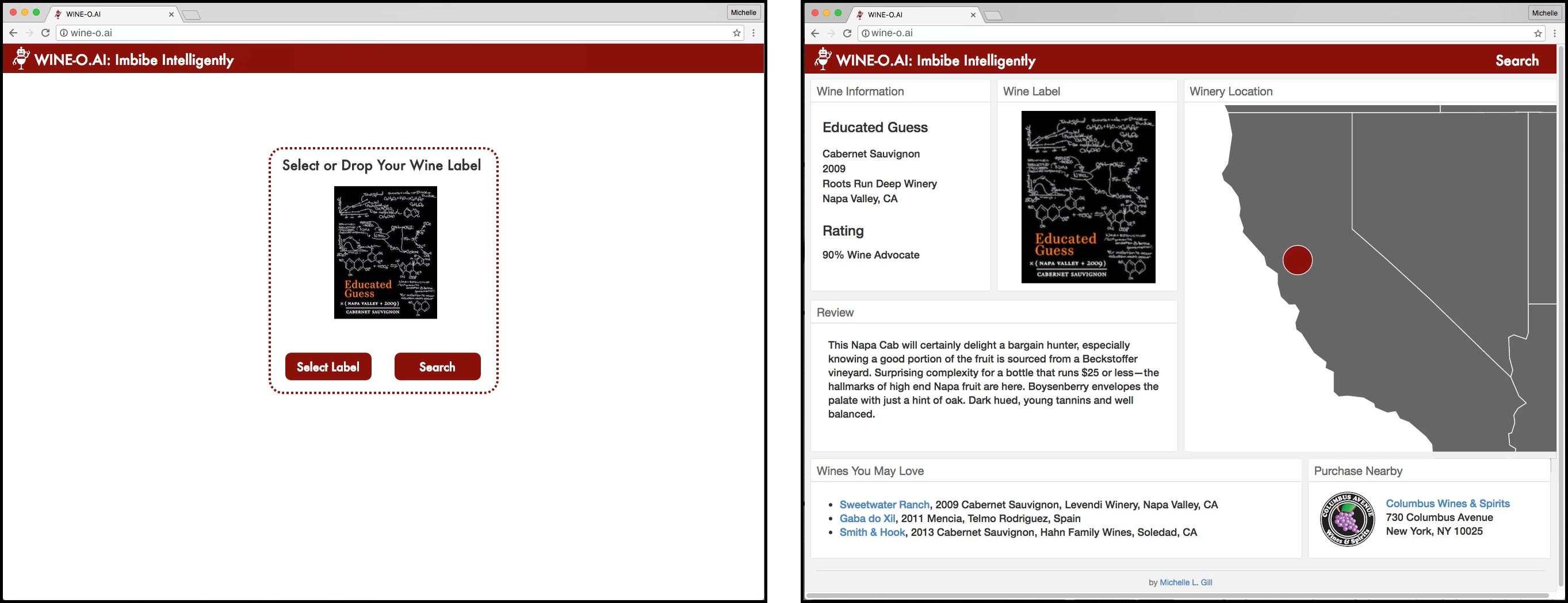The width and height of the screenshot is (1568, 603).
Task: Click the Select Label button
Action: [x=328, y=366]
